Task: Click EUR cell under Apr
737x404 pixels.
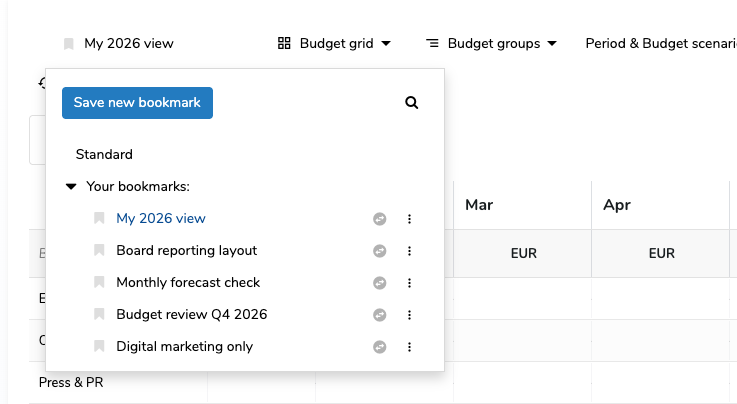Action: pyautogui.click(x=661, y=253)
